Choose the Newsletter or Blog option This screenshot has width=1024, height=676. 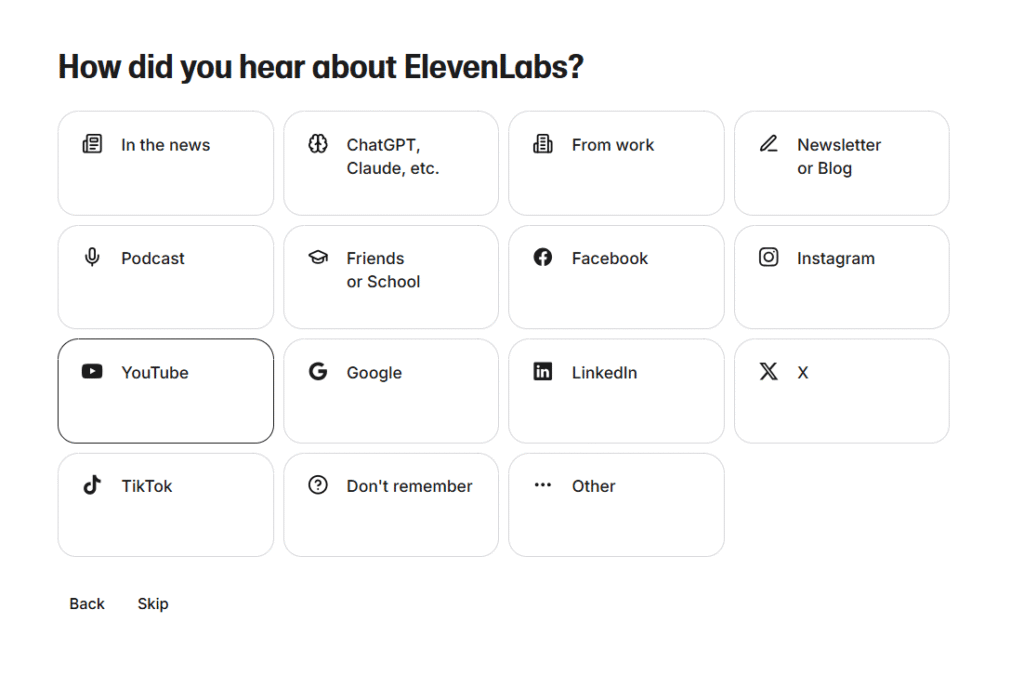(841, 163)
